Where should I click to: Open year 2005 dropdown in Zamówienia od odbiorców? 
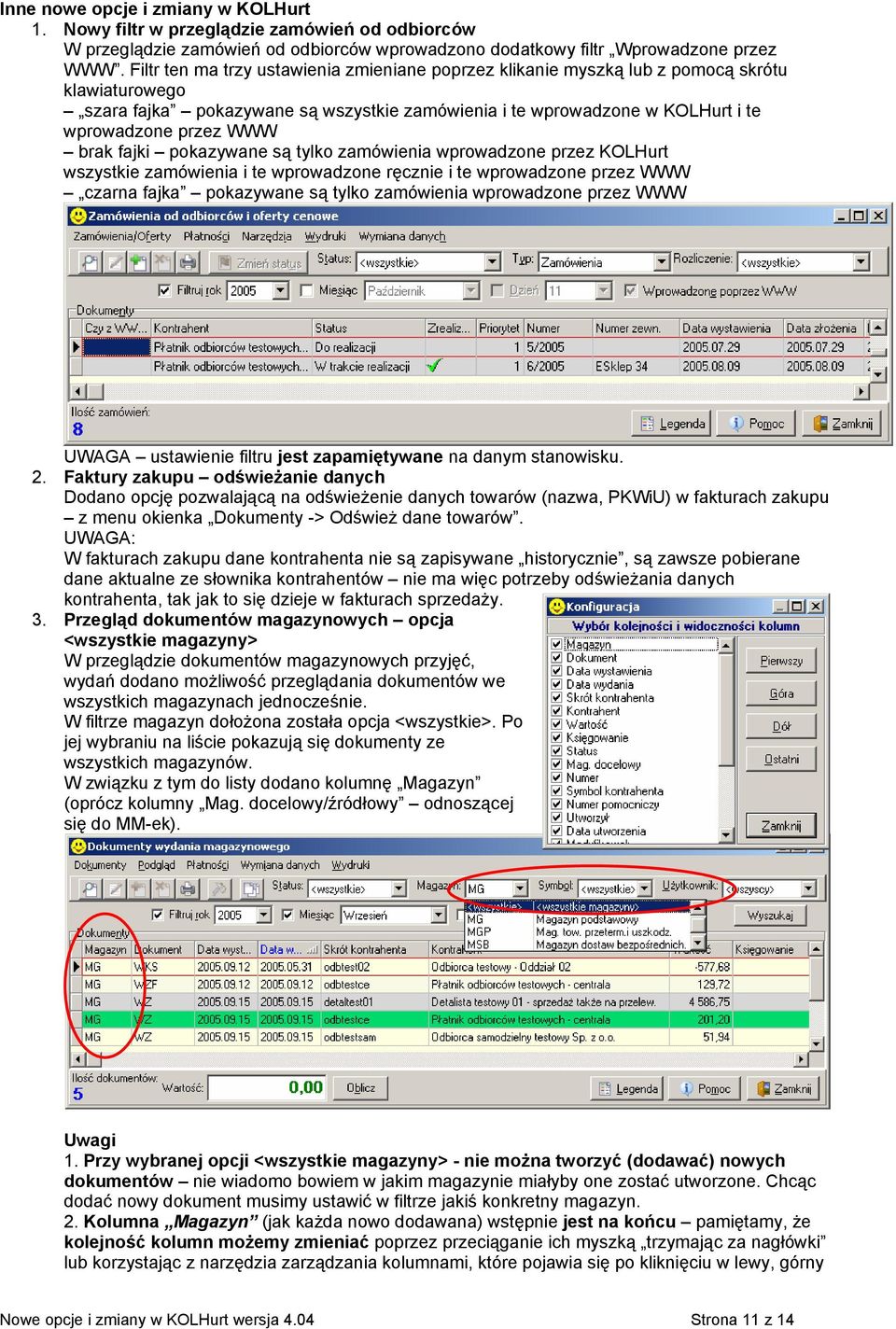(x=281, y=290)
